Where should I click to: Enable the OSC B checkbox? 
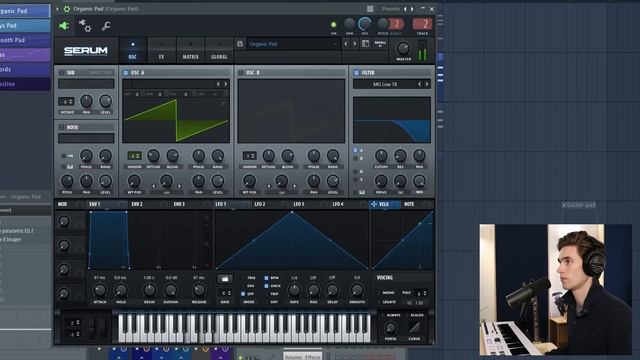[241, 73]
